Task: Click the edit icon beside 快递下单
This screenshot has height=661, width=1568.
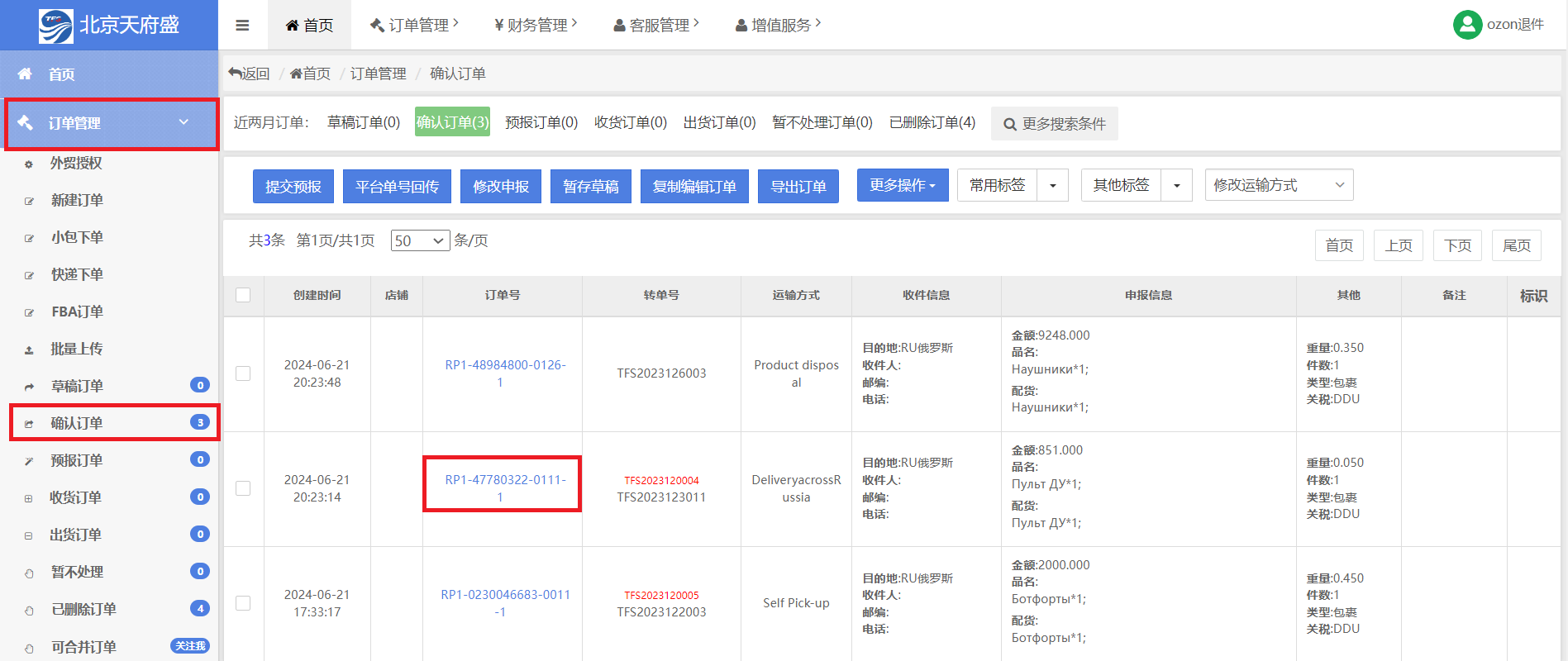Action: pyautogui.click(x=29, y=276)
